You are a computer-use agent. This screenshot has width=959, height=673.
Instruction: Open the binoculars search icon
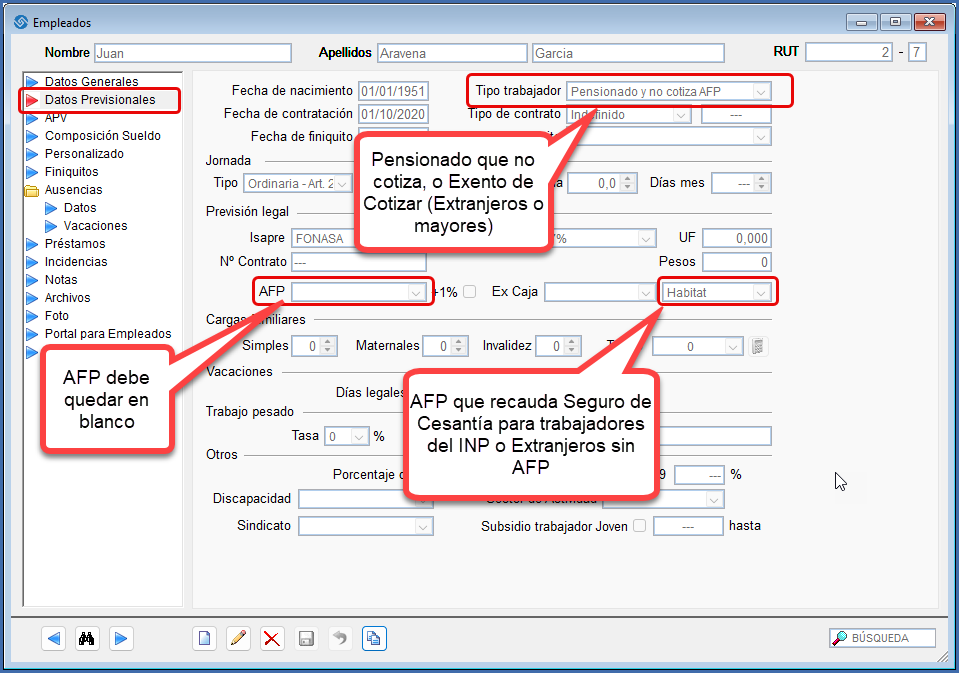click(x=87, y=639)
